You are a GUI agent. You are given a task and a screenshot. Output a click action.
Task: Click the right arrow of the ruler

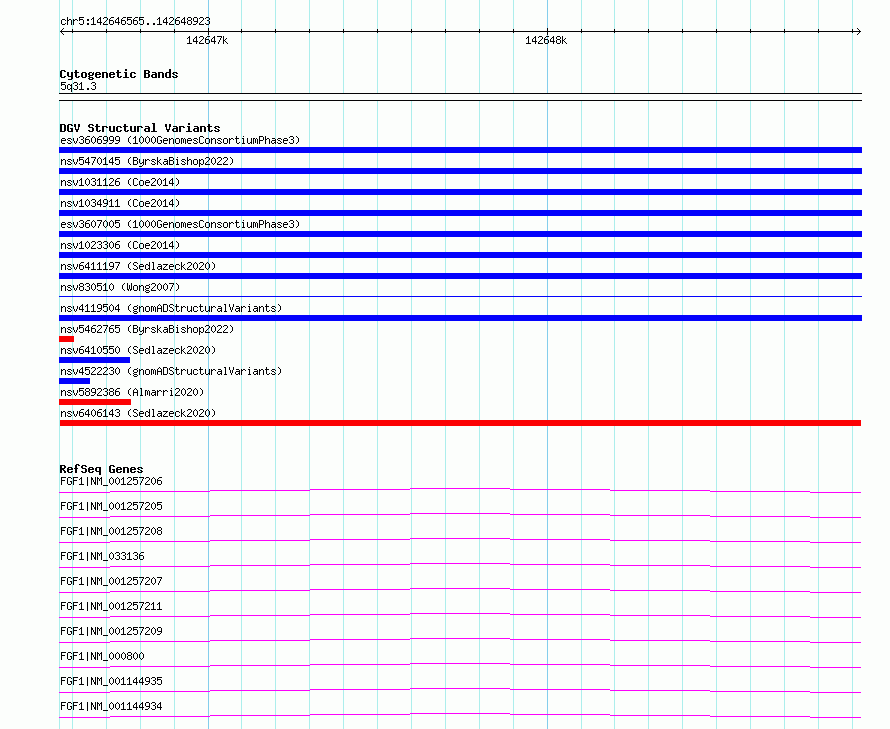pos(858,31)
